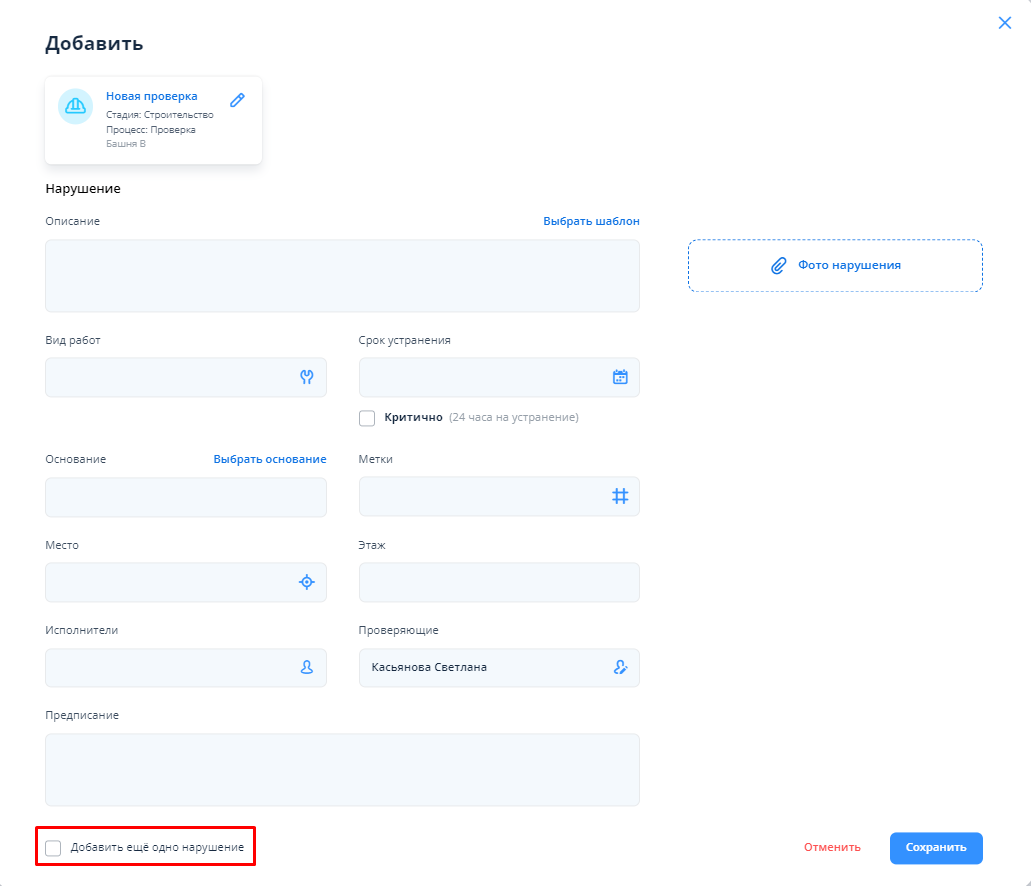Click the inspector icon in Проверяющие field
This screenshot has height=886, width=1031.
click(x=620, y=667)
